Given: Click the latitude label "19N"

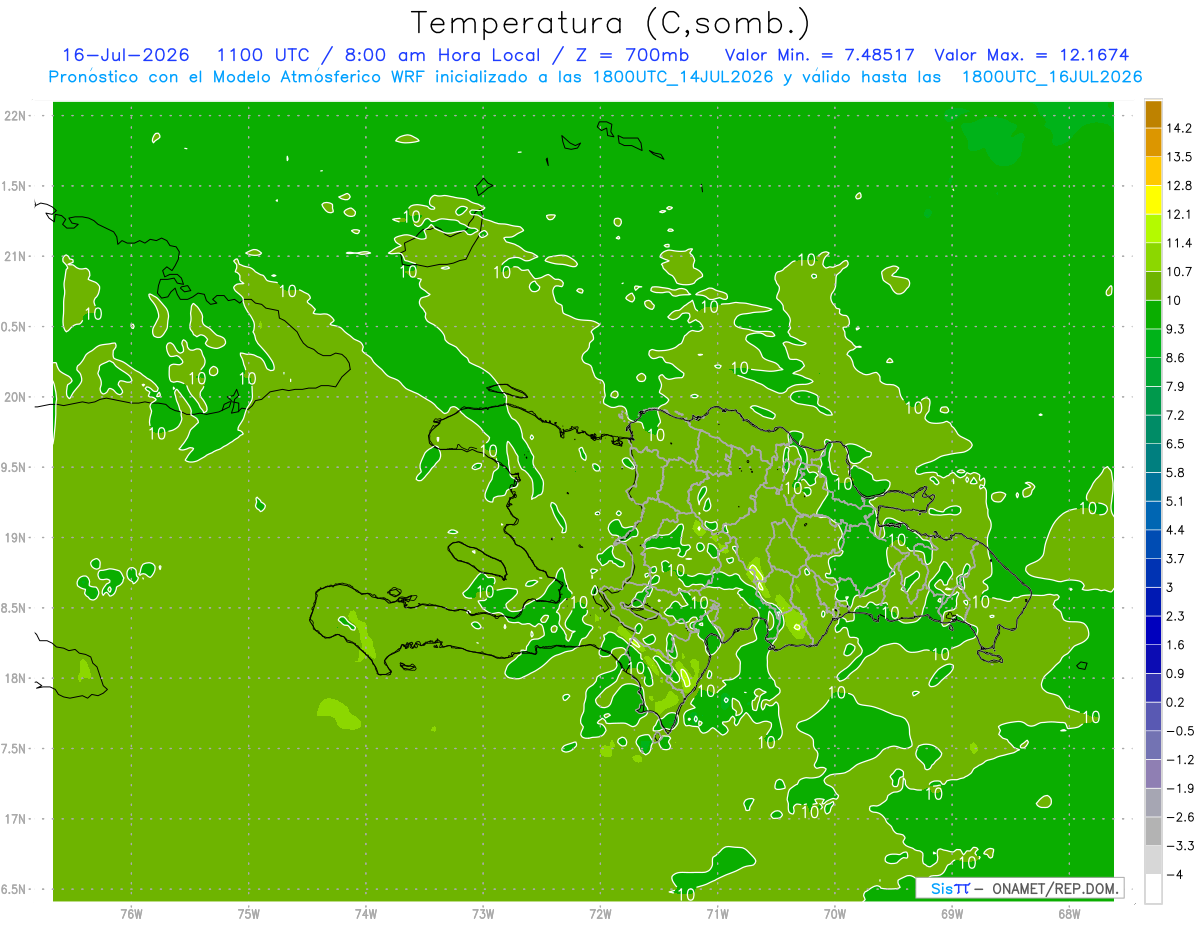Looking at the screenshot, I should pos(16,538).
